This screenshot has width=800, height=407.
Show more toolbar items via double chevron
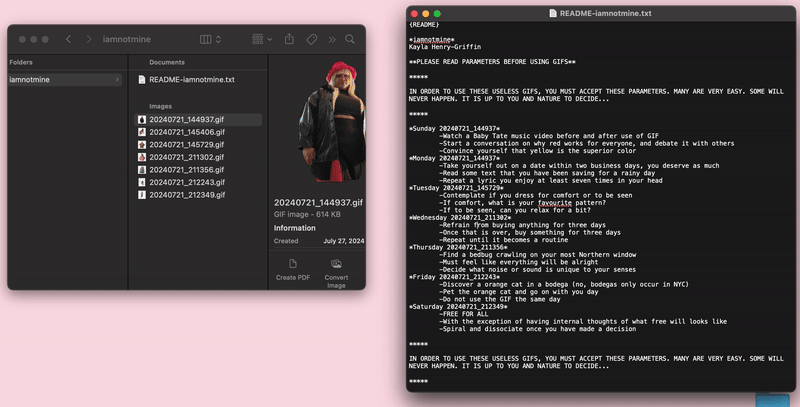(332, 39)
